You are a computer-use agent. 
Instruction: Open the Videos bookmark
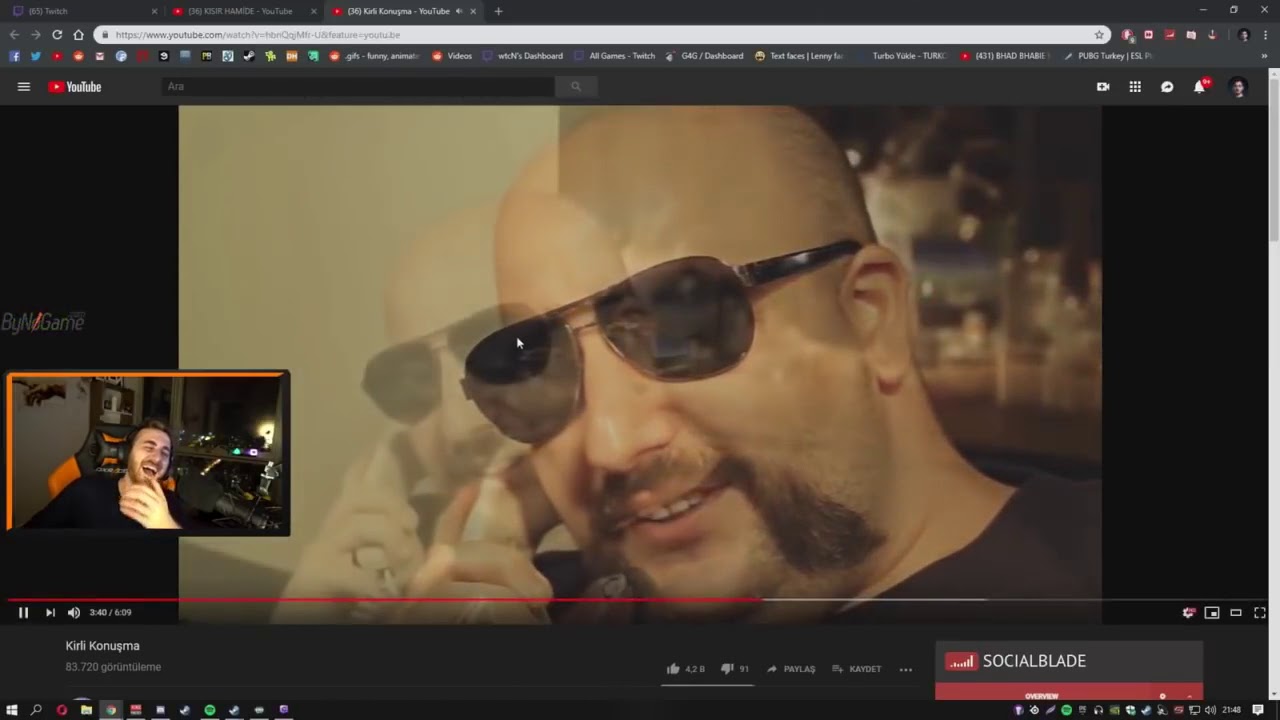(452, 56)
